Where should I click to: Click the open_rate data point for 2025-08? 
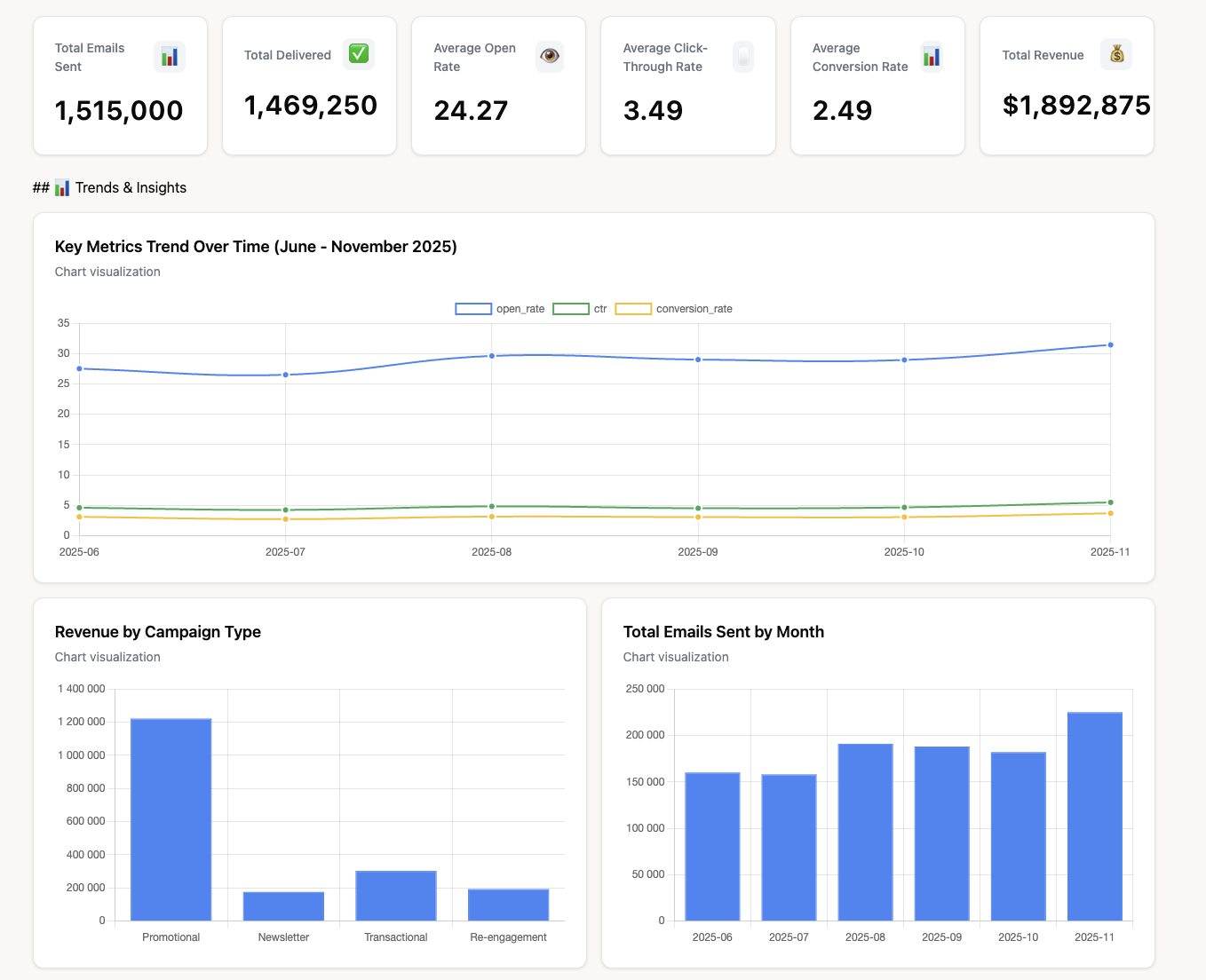coord(492,356)
